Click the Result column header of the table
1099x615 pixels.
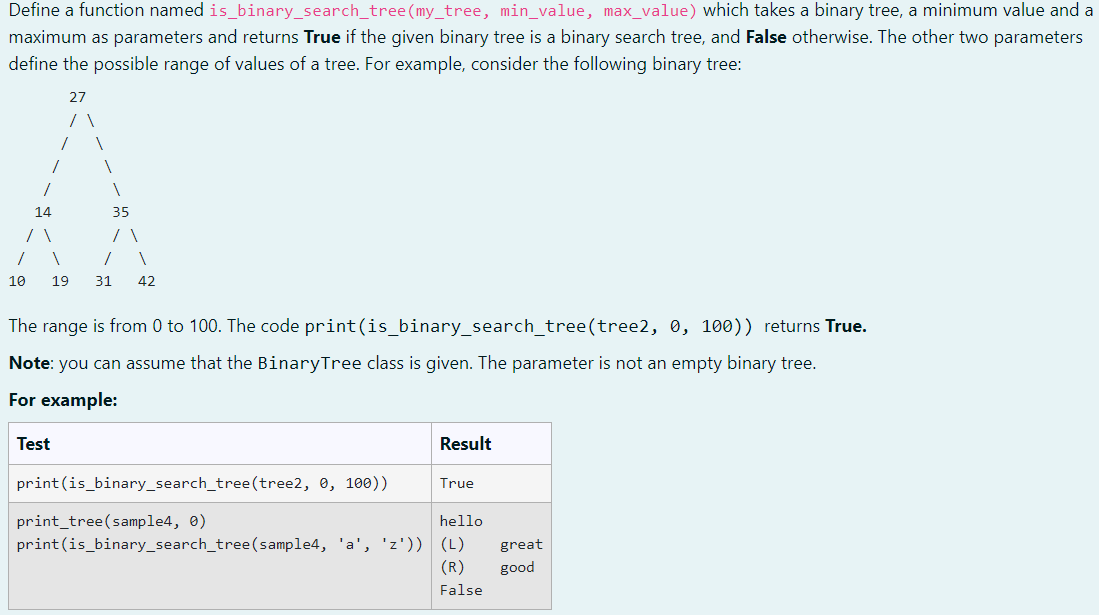click(x=466, y=443)
